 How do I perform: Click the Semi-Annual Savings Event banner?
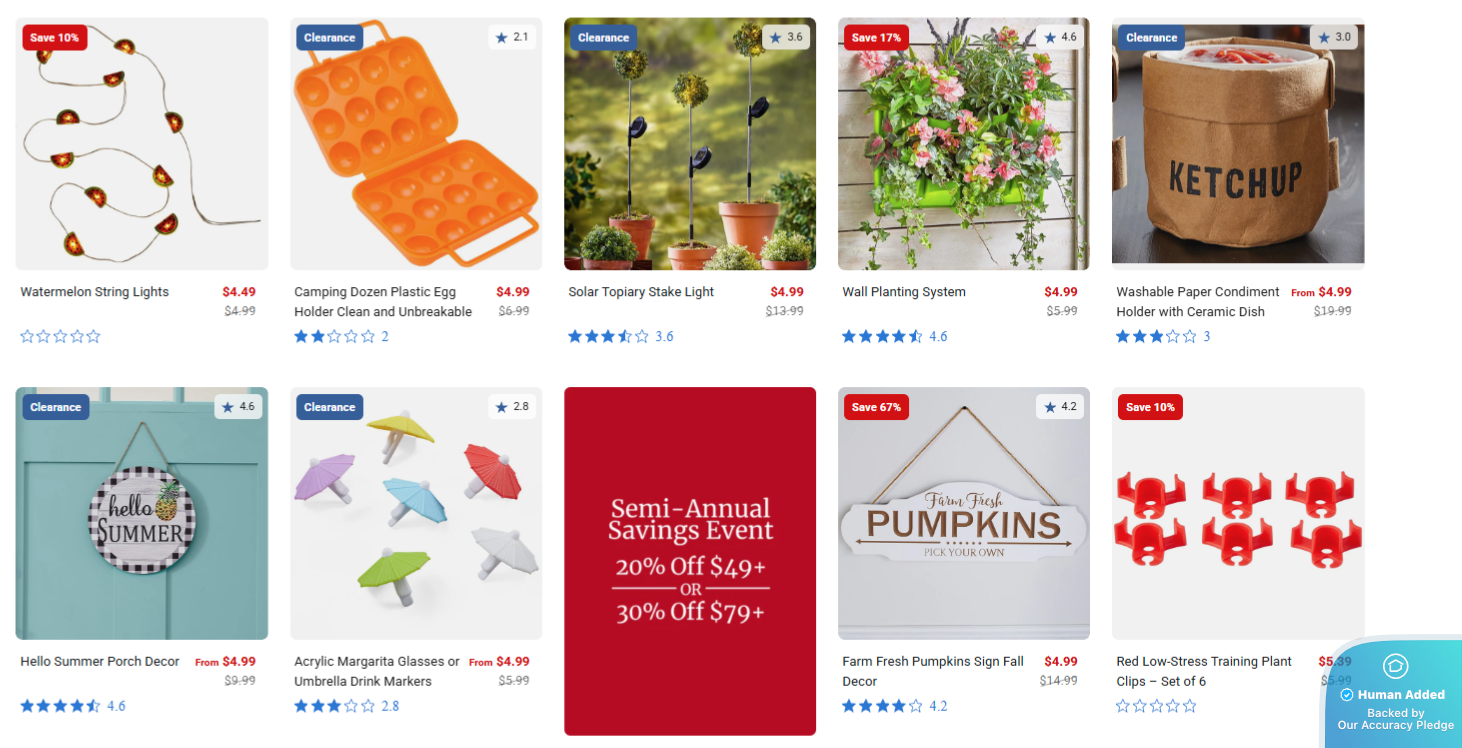click(690, 561)
